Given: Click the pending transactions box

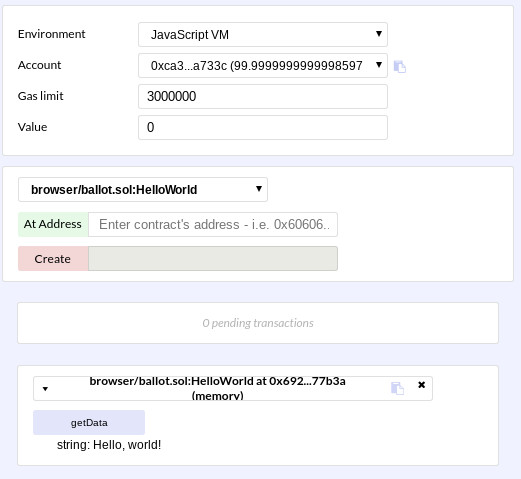Looking at the screenshot, I should (258, 323).
